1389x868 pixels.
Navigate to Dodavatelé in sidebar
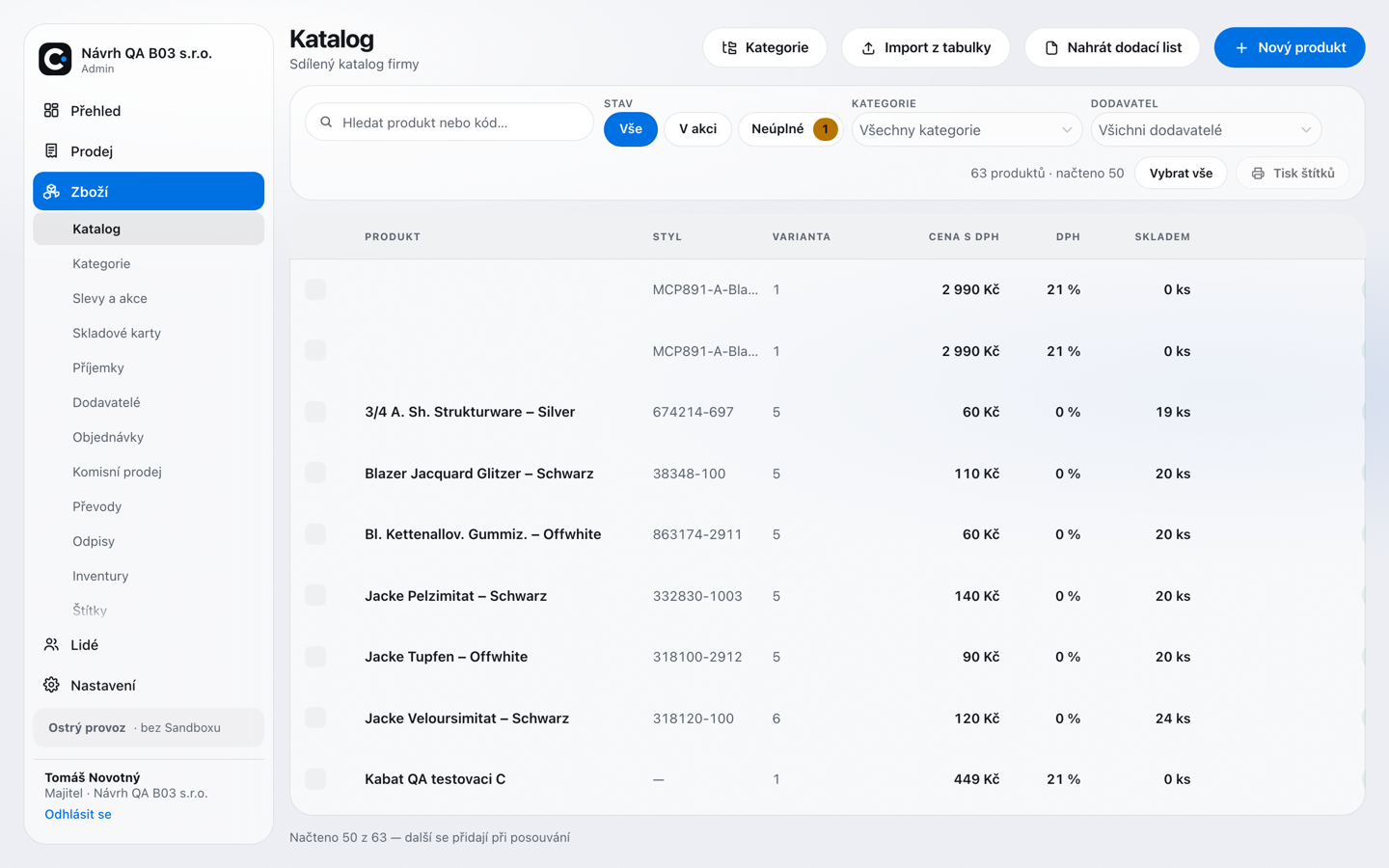(x=149, y=402)
